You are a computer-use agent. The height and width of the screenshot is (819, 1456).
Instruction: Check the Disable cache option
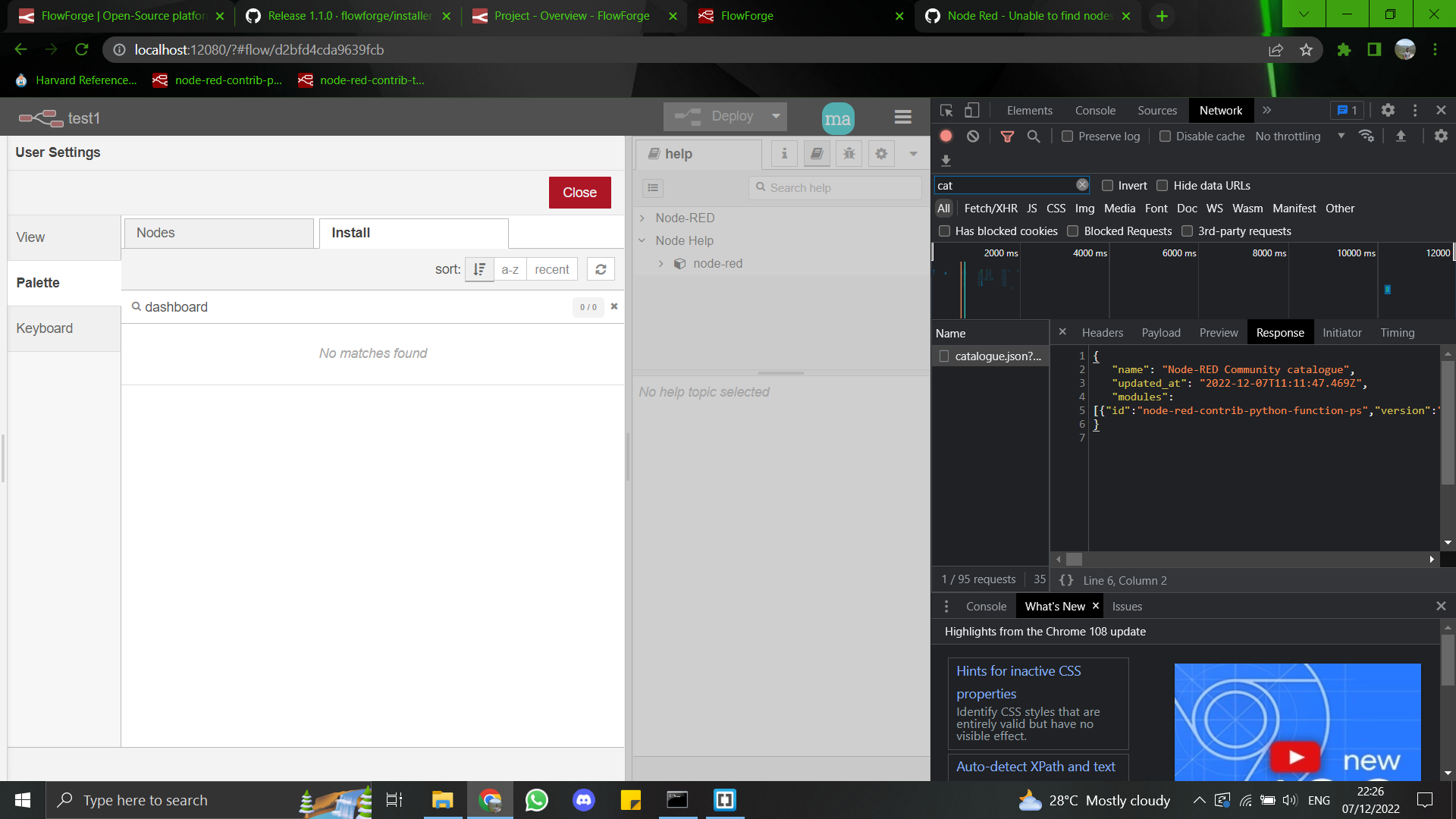[1166, 136]
